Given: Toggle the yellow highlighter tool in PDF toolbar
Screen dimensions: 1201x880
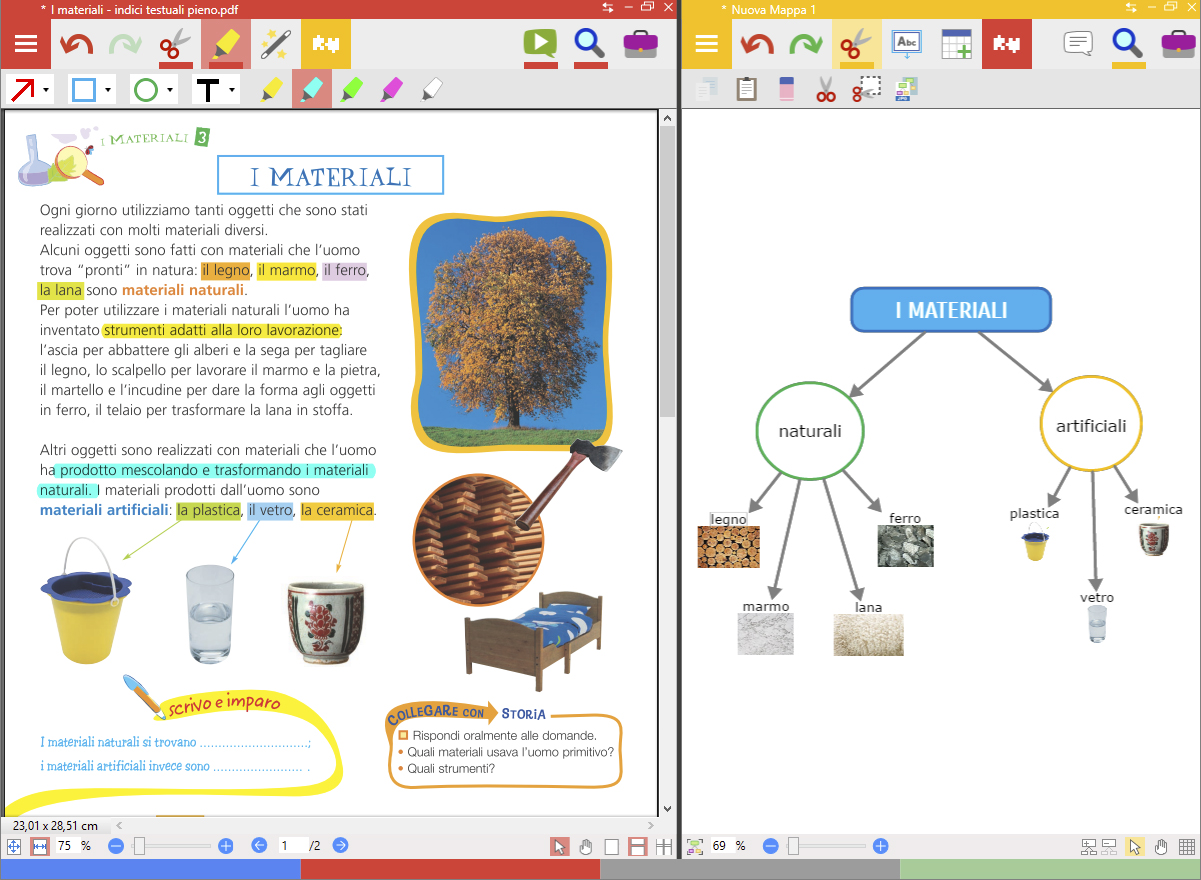Looking at the screenshot, I should click(x=226, y=44).
